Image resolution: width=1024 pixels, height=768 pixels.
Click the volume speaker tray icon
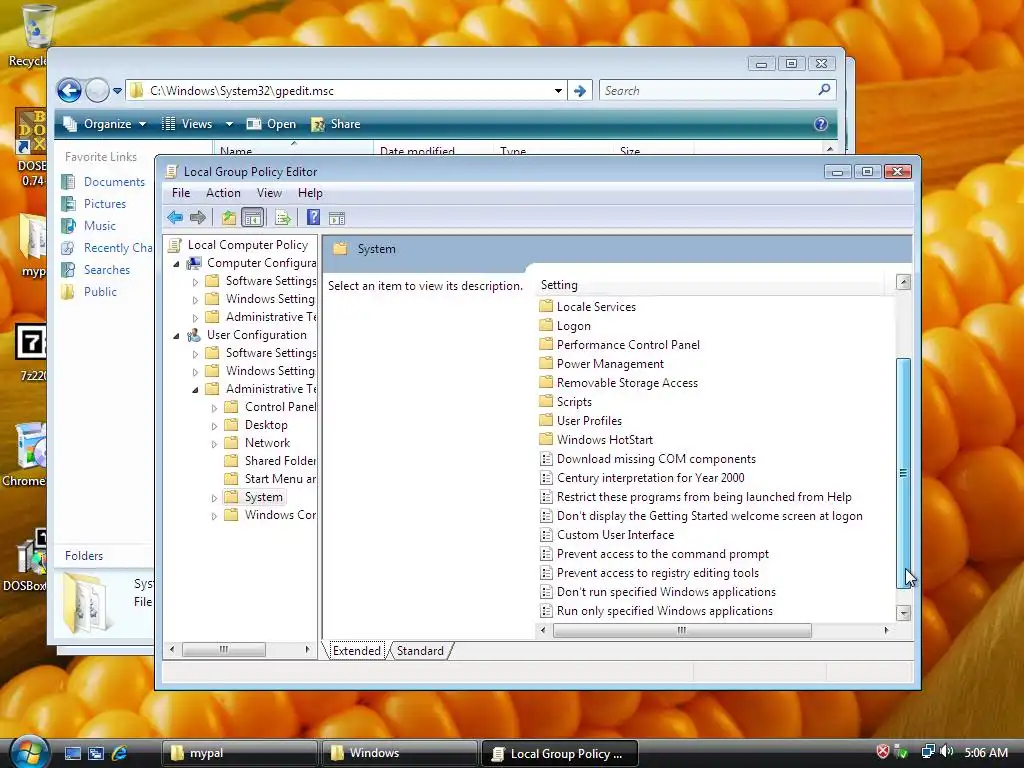point(947,752)
